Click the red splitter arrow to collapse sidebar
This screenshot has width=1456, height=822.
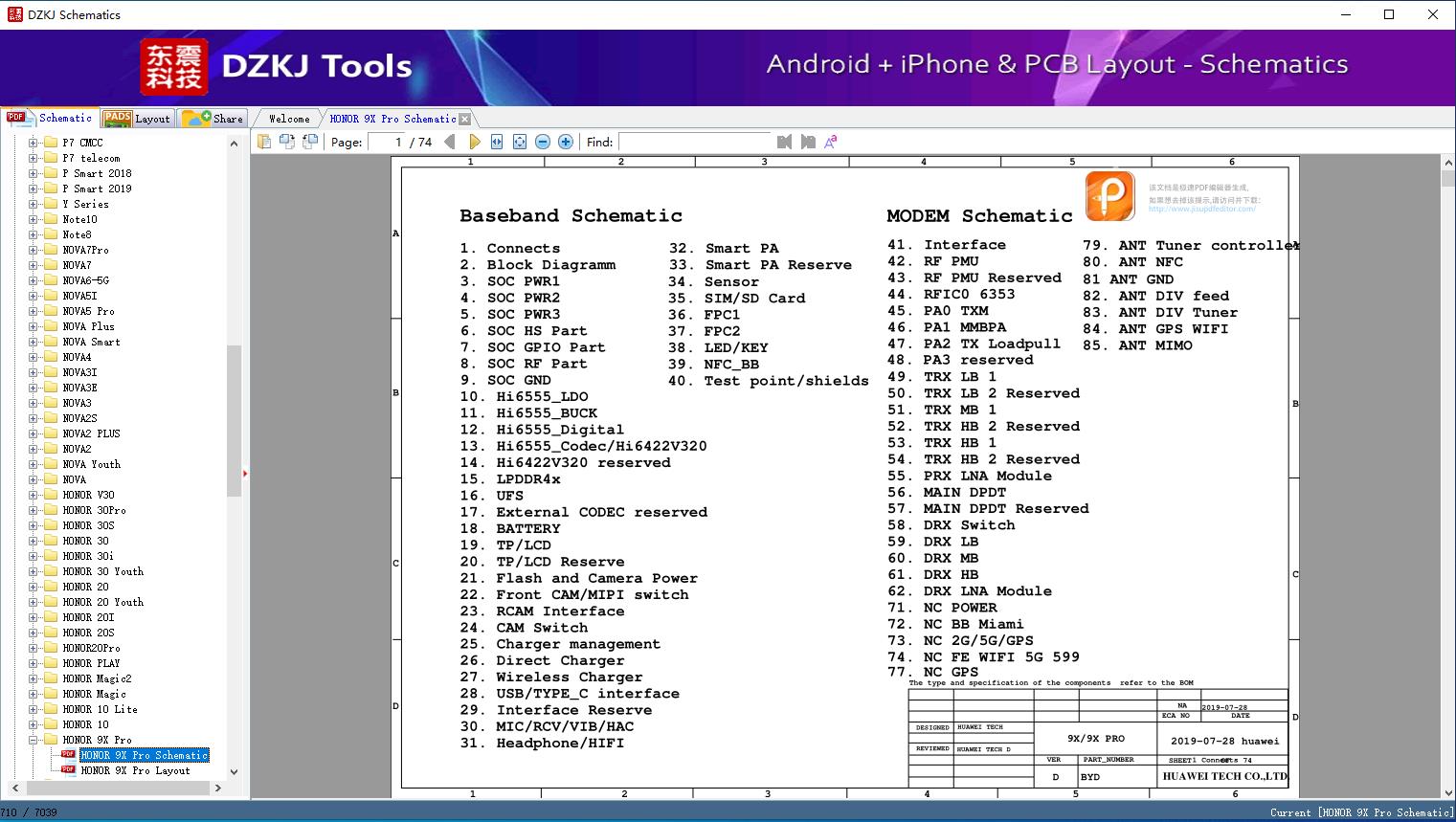(245, 473)
